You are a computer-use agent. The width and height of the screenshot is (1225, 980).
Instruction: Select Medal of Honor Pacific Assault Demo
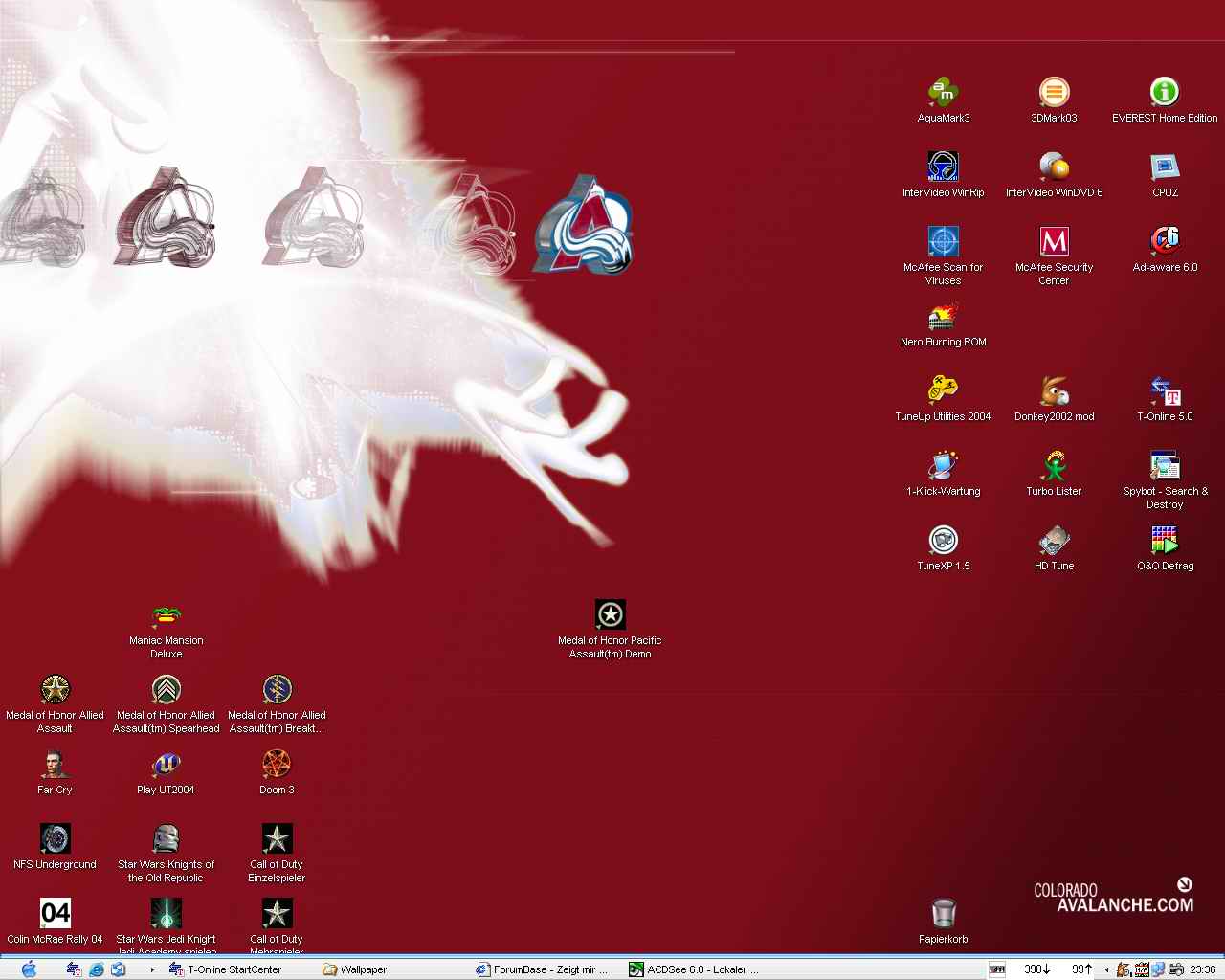pyautogui.click(x=610, y=614)
